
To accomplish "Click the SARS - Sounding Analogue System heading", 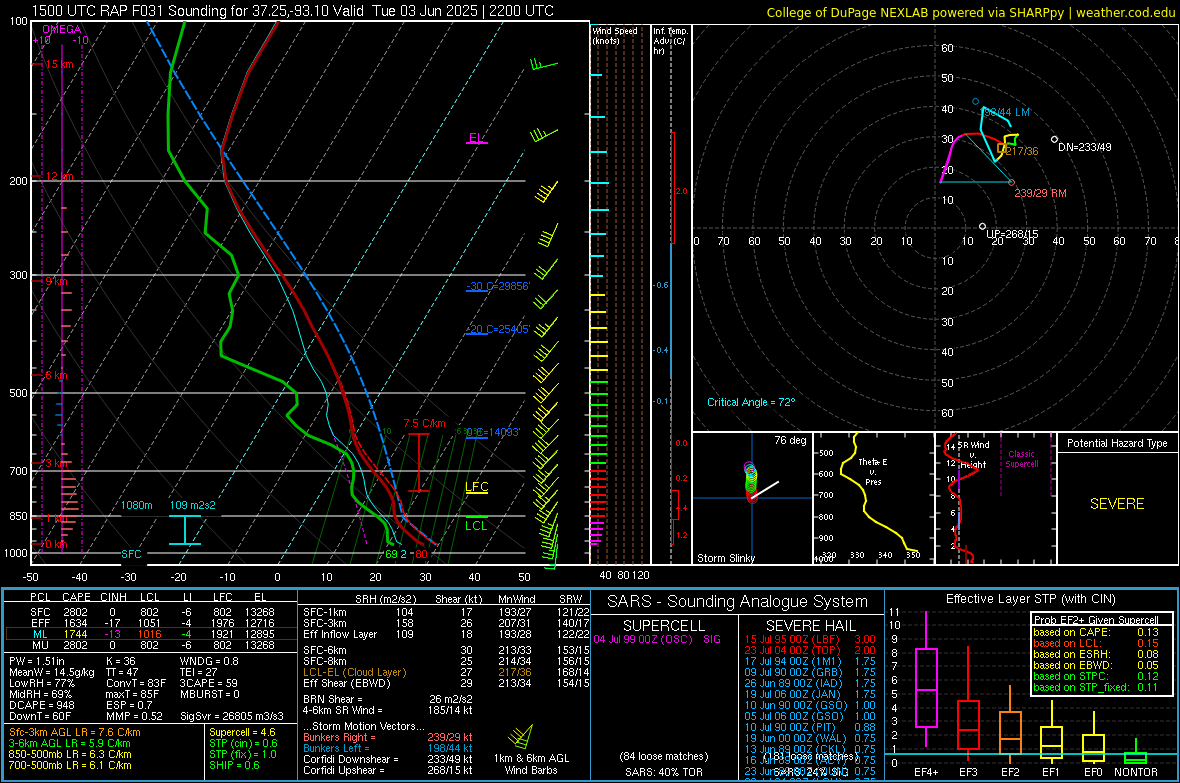I will pyautogui.click(x=738, y=602).
